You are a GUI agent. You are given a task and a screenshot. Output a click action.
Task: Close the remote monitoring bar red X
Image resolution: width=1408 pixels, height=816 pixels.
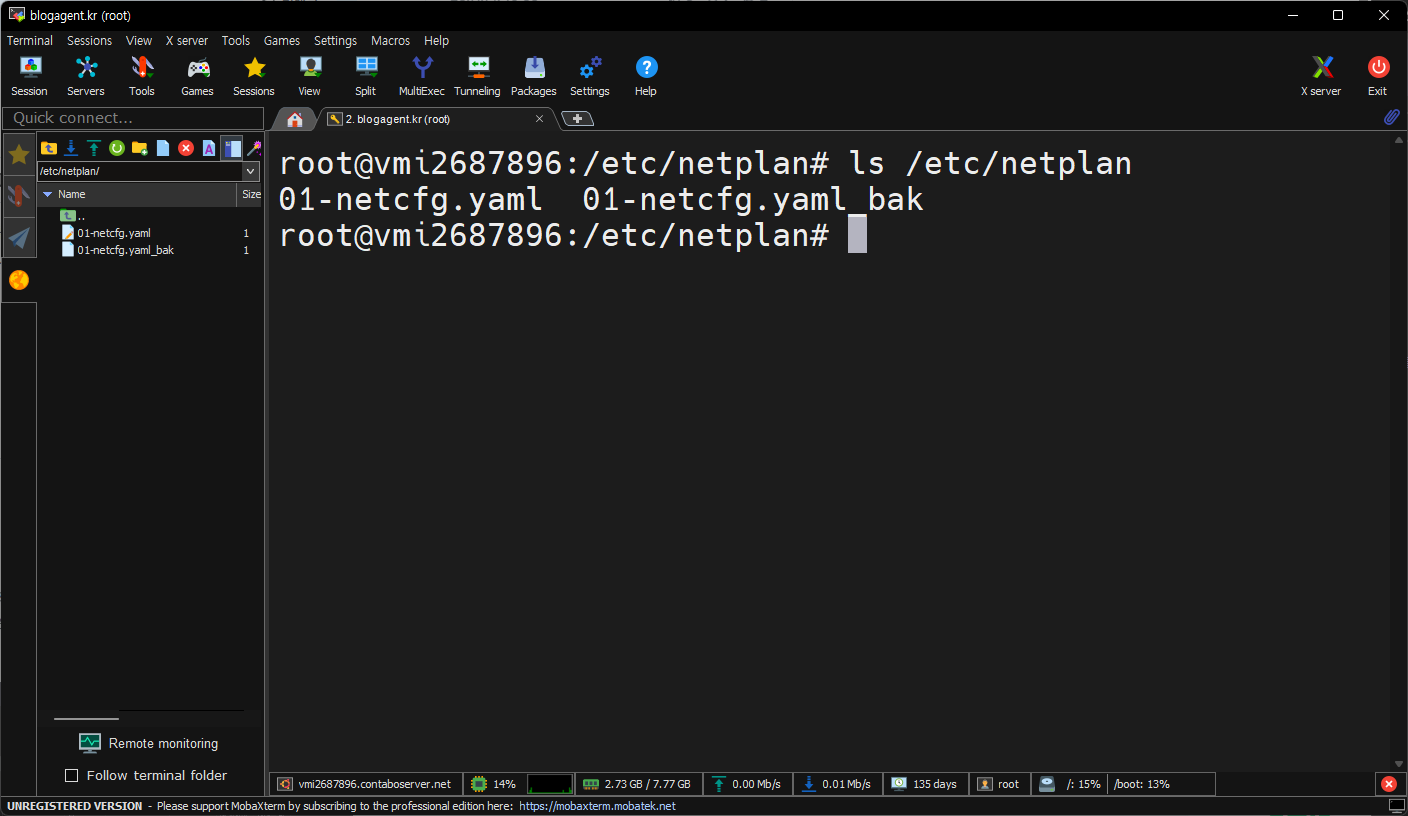coord(1388,784)
